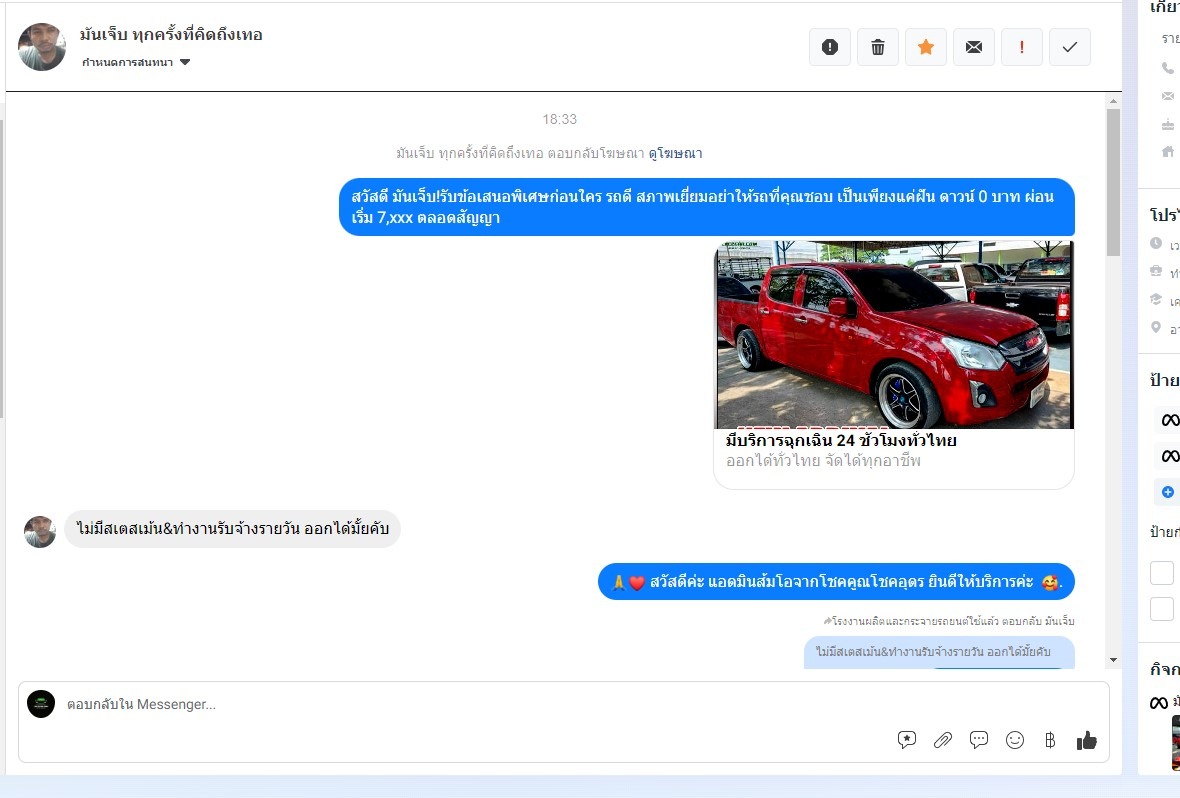Click Meta logo in the activity section

point(1159,702)
